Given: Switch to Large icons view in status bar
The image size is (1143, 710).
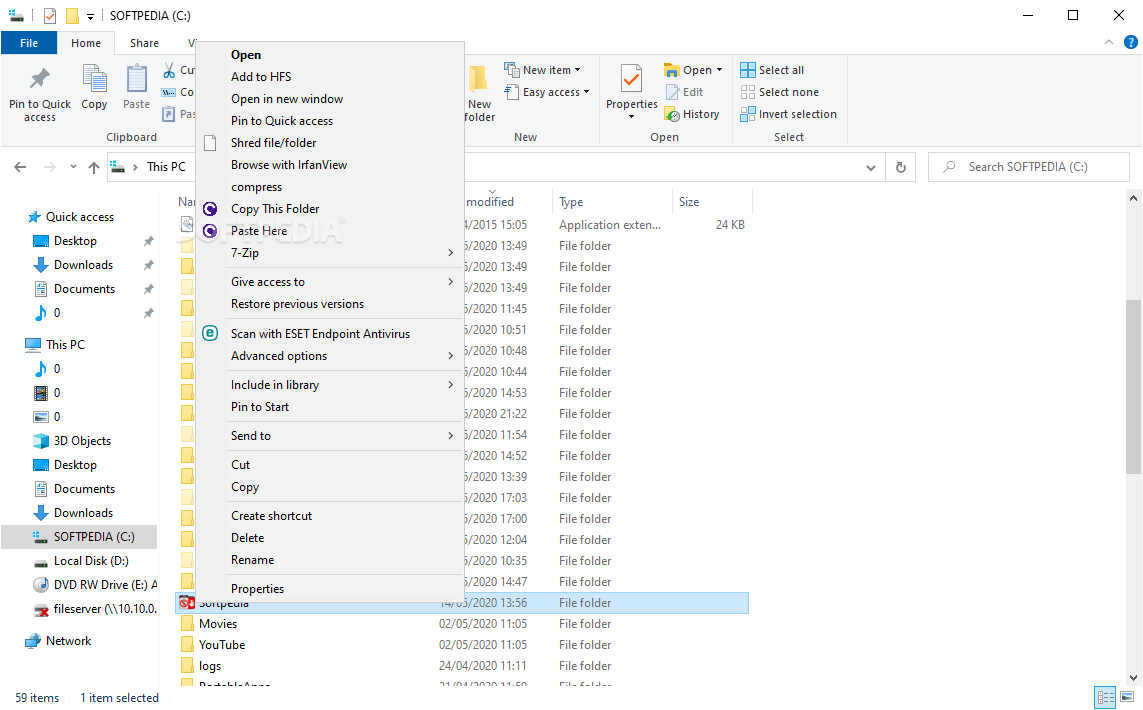Looking at the screenshot, I should (1128, 697).
